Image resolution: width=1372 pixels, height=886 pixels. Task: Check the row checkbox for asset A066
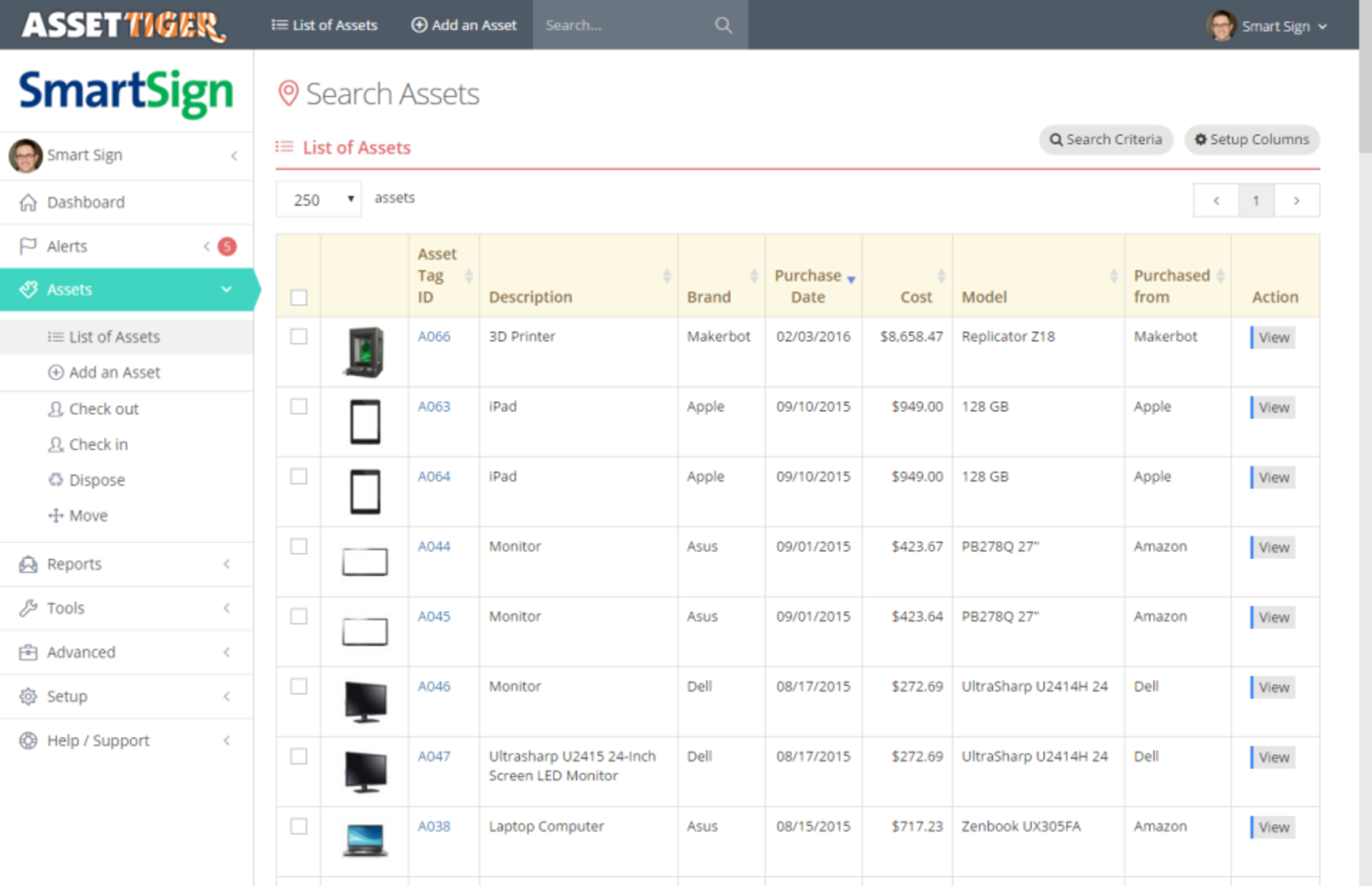coord(298,336)
